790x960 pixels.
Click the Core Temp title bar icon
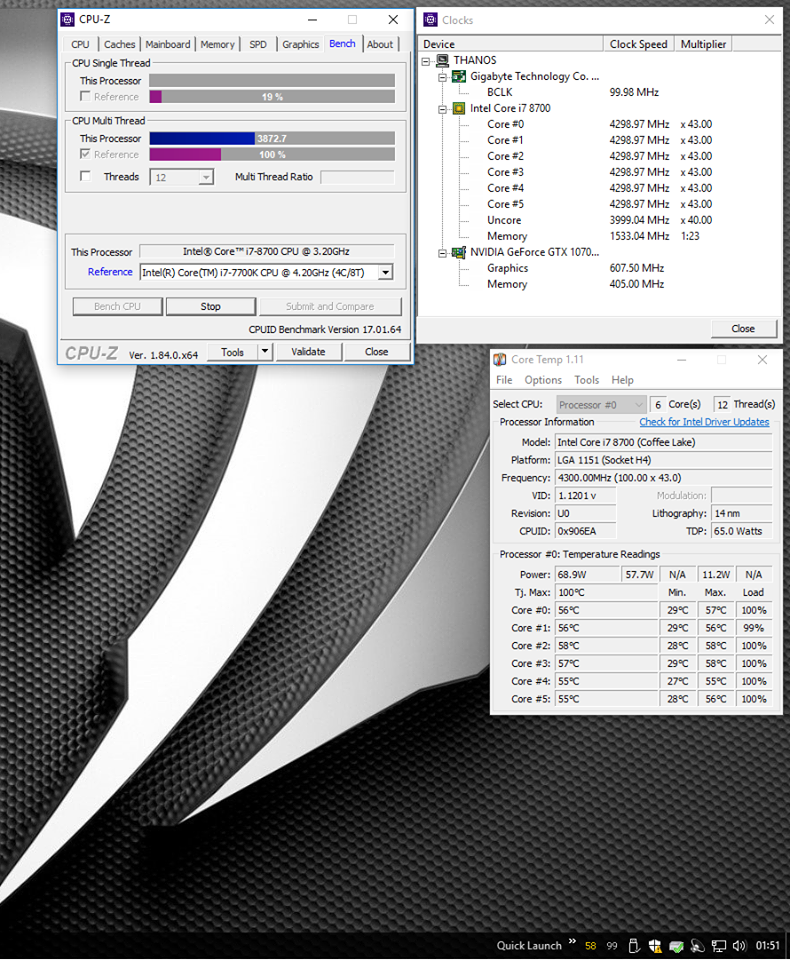tap(500, 360)
